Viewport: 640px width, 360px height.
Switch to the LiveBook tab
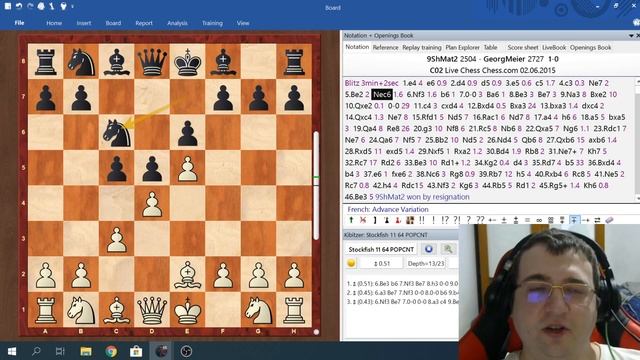pos(554,47)
